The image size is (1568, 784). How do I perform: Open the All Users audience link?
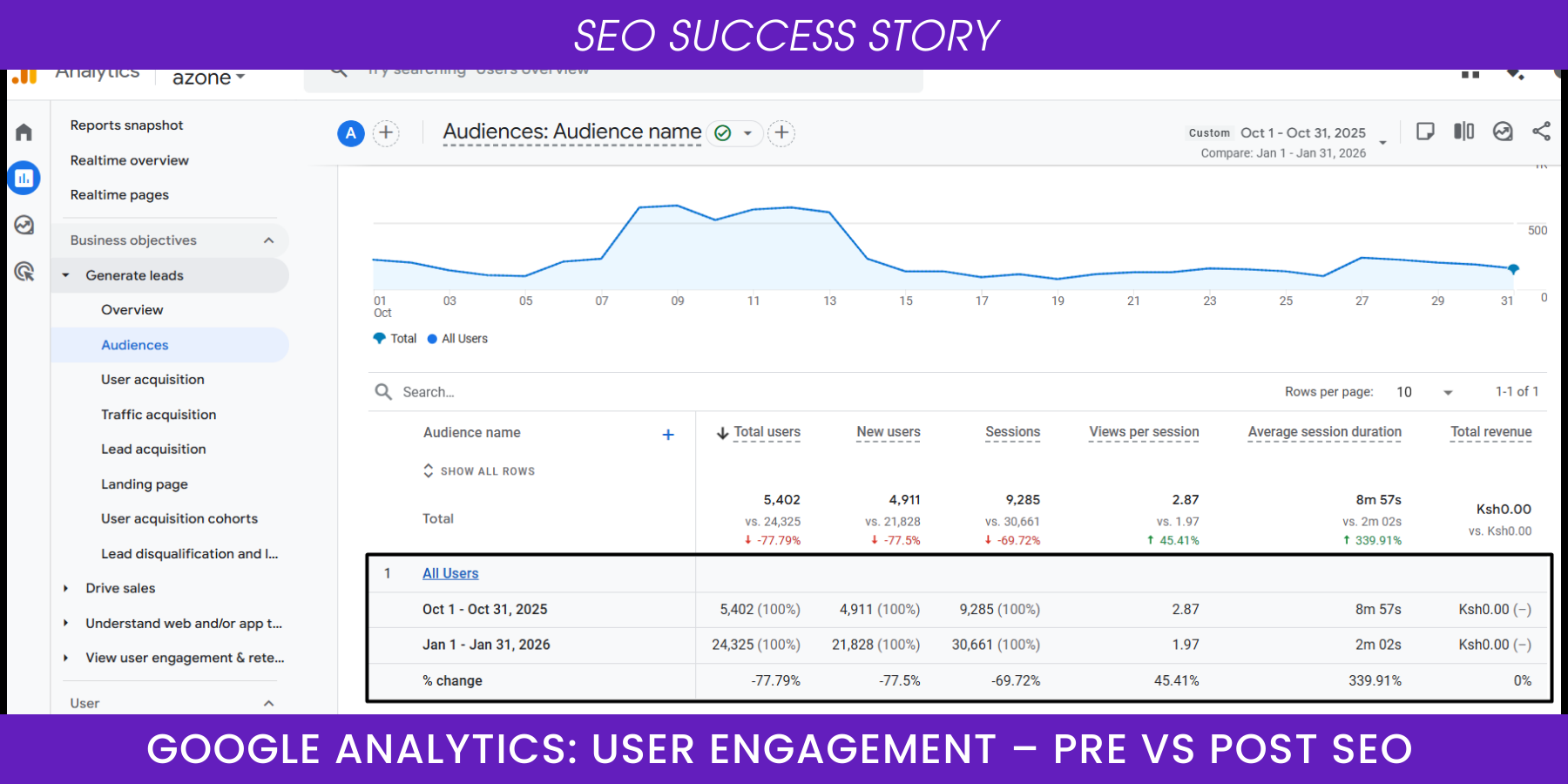pos(450,573)
